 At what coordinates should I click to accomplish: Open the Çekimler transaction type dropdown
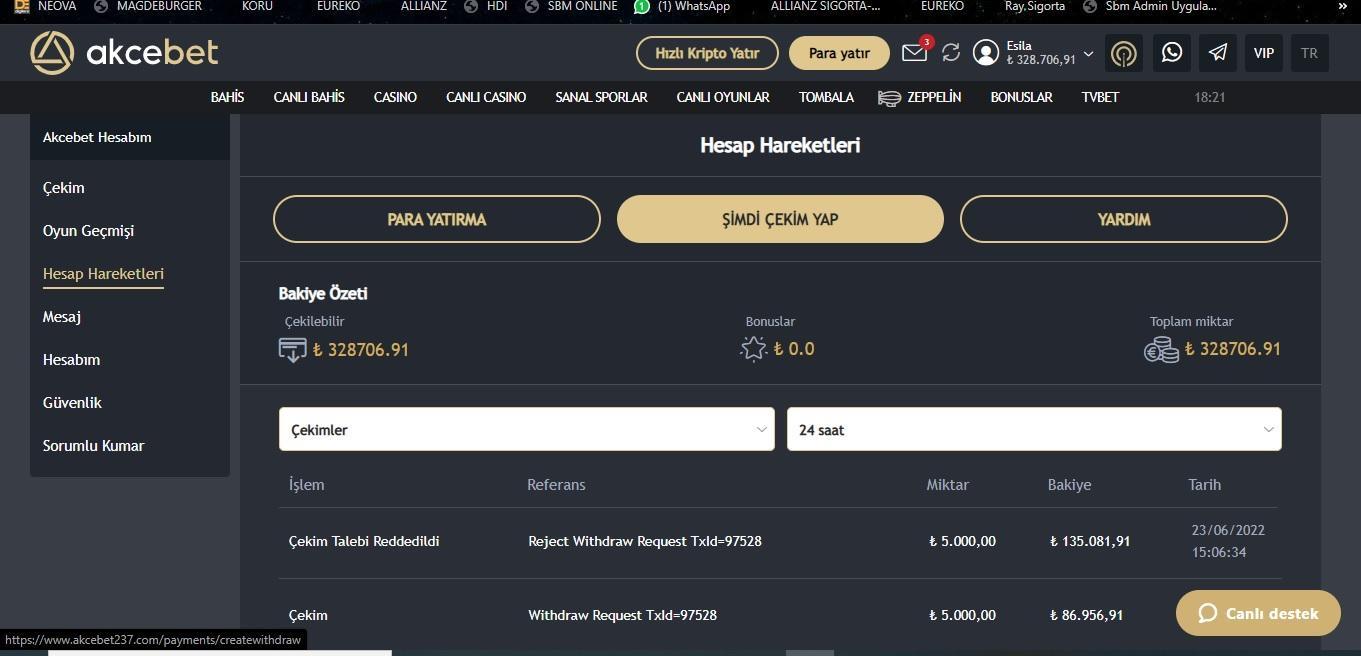[x=526, y=429]
